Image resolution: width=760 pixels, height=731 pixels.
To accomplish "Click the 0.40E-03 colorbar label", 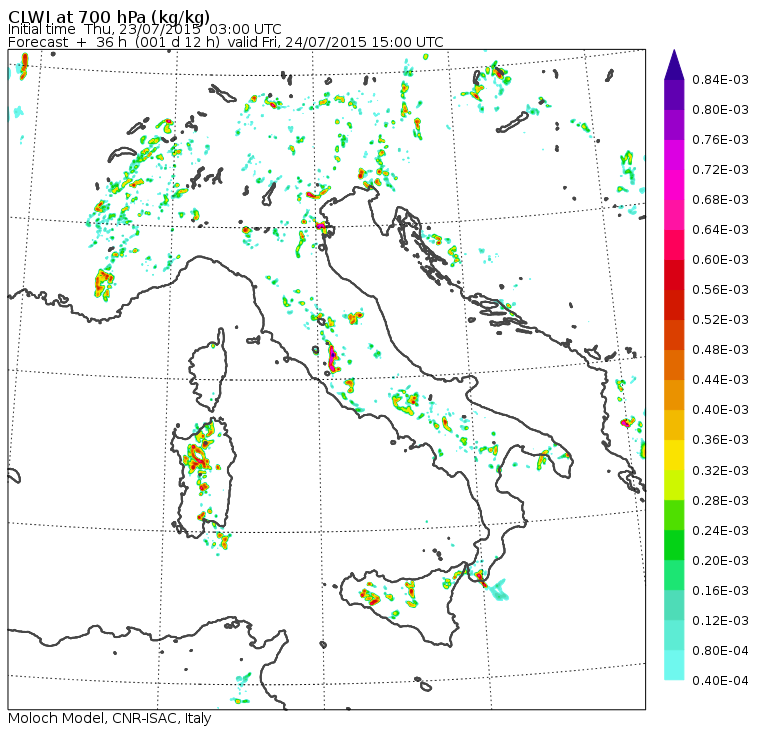I will [x=720, y=410].
